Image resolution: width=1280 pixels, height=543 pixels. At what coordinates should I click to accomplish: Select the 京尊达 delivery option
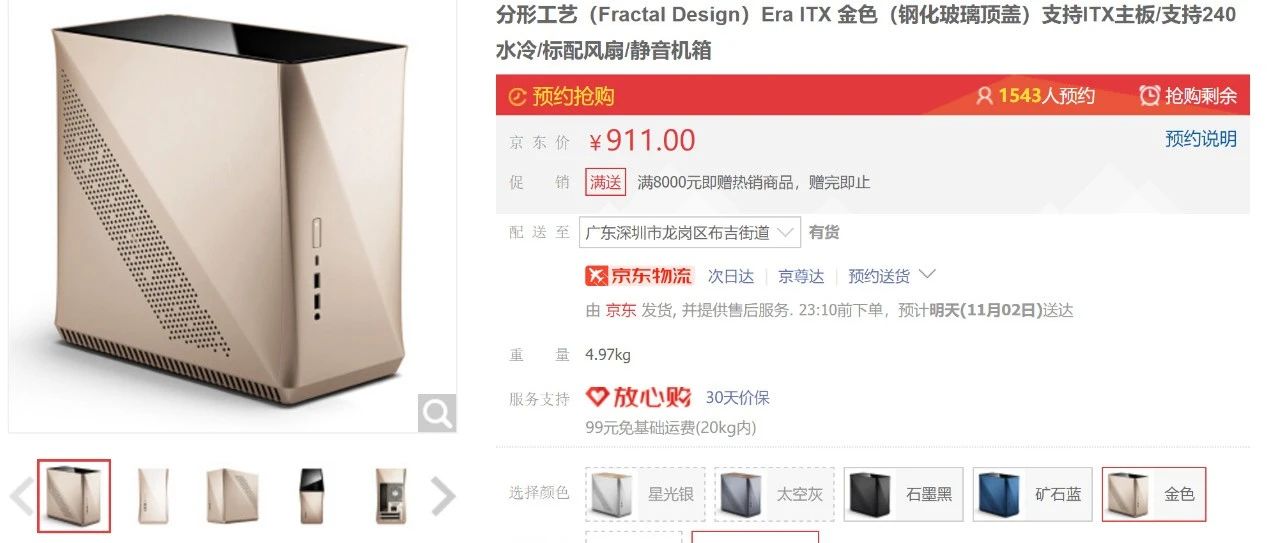tap(802, 276)
